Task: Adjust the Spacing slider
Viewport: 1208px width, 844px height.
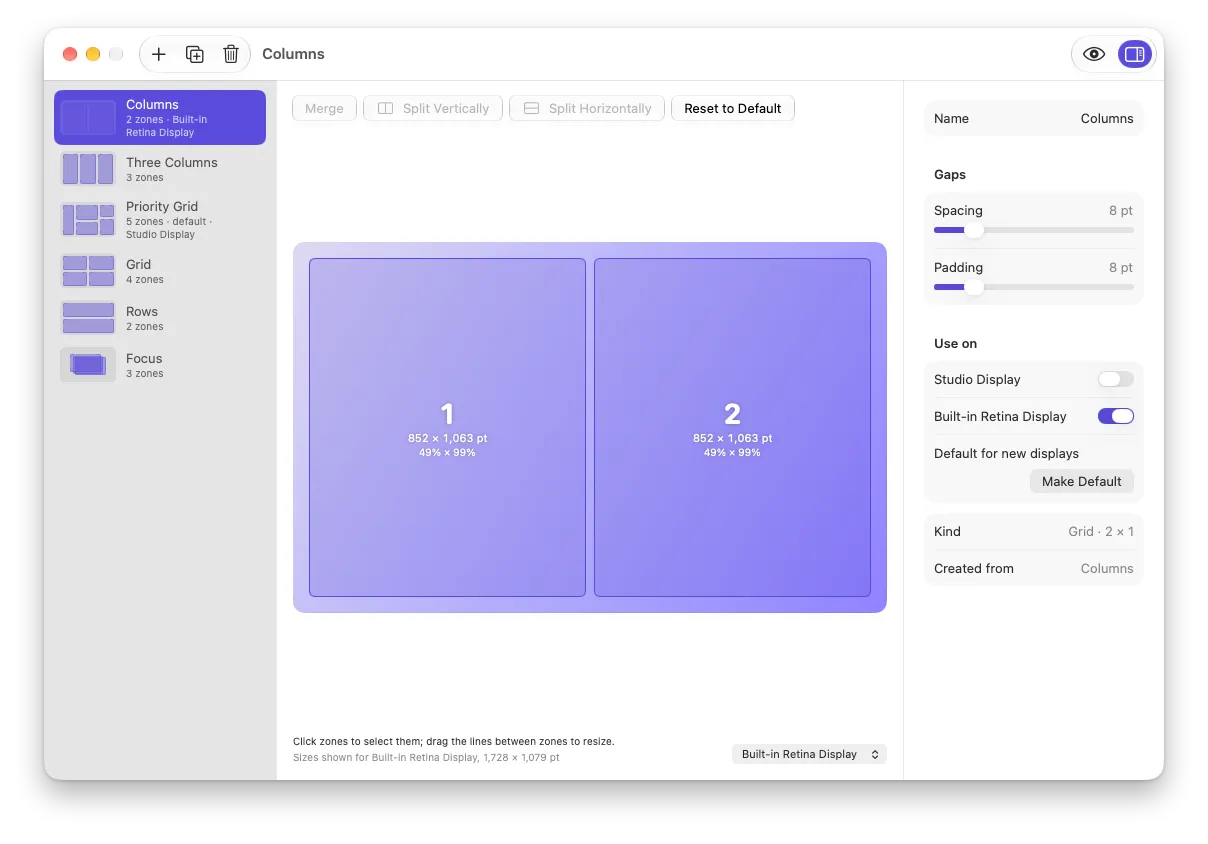Action: point(1034,230)
